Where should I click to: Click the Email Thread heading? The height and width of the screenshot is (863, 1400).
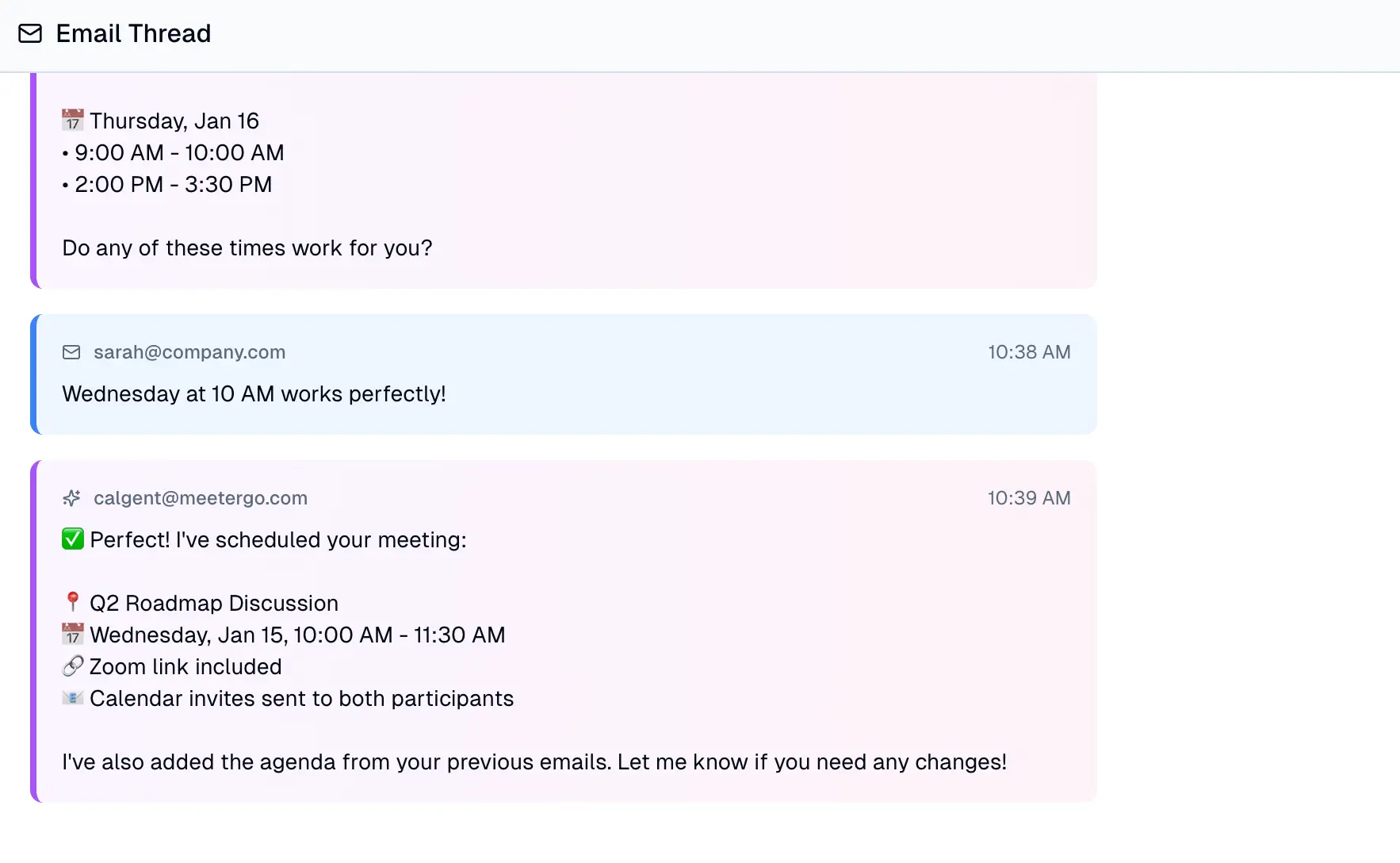tap(133, 33)
